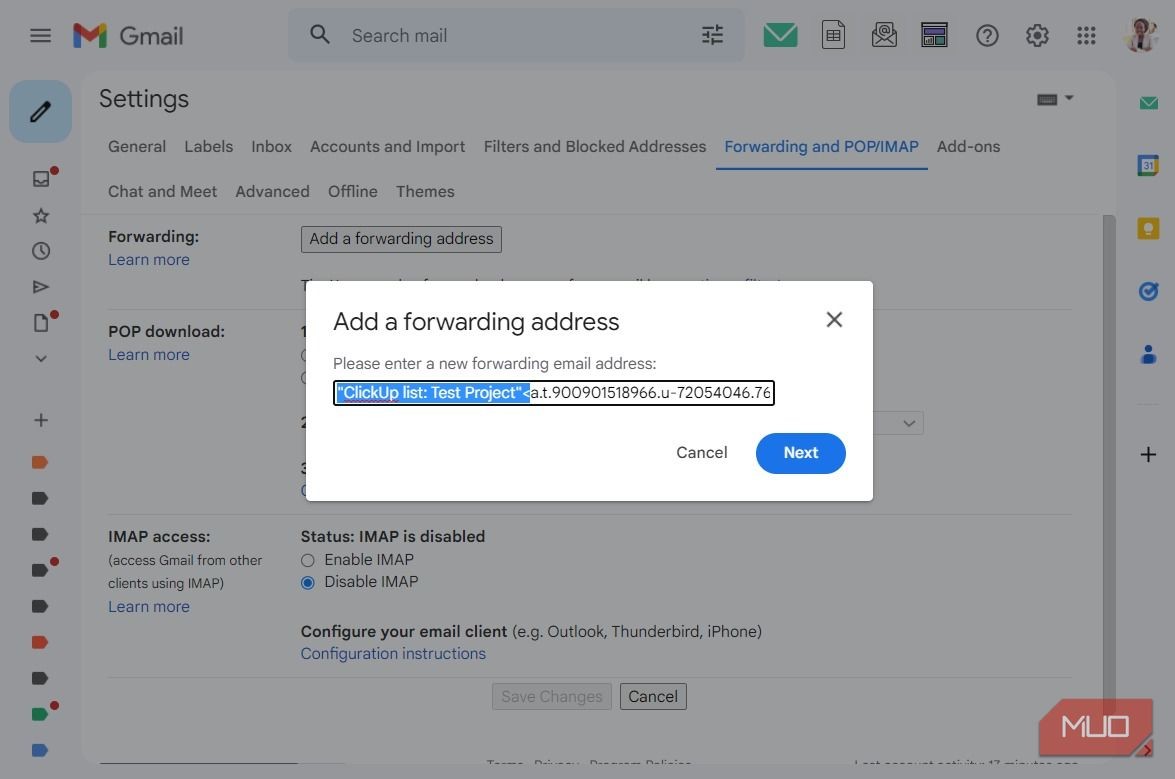
Task: Open the Support help icon
Action: (x=987, y=35)
